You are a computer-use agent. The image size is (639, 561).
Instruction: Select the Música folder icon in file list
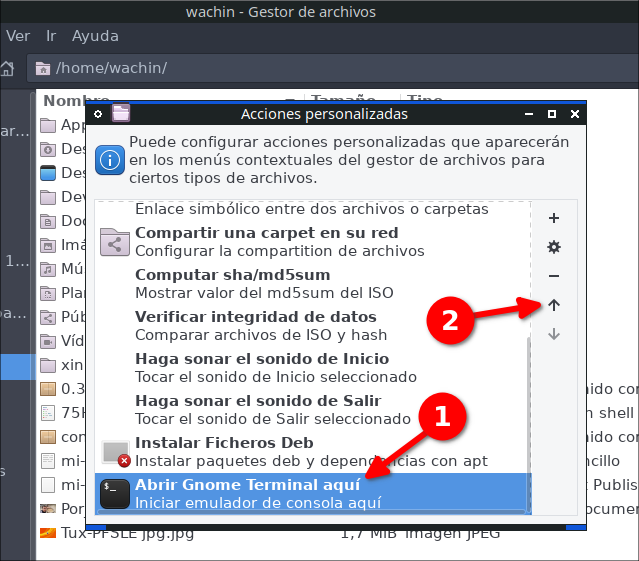pyautogui.click(x=48, y=269)
